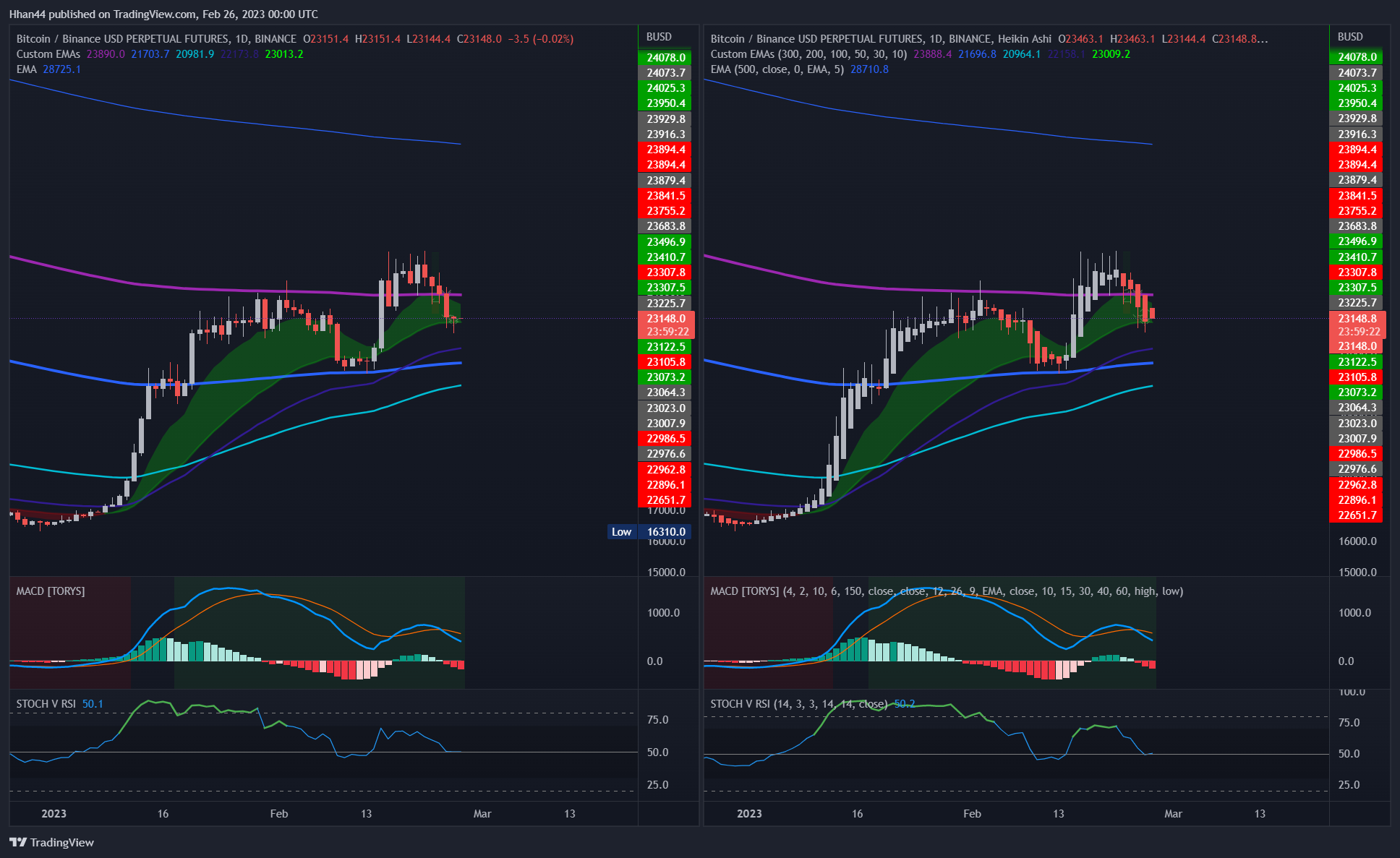Image resolution: width=1400 pixels, height=858 pixels.
Task: Open the Hhan44 published on TradingView.com header
Action: coord(163,14)
